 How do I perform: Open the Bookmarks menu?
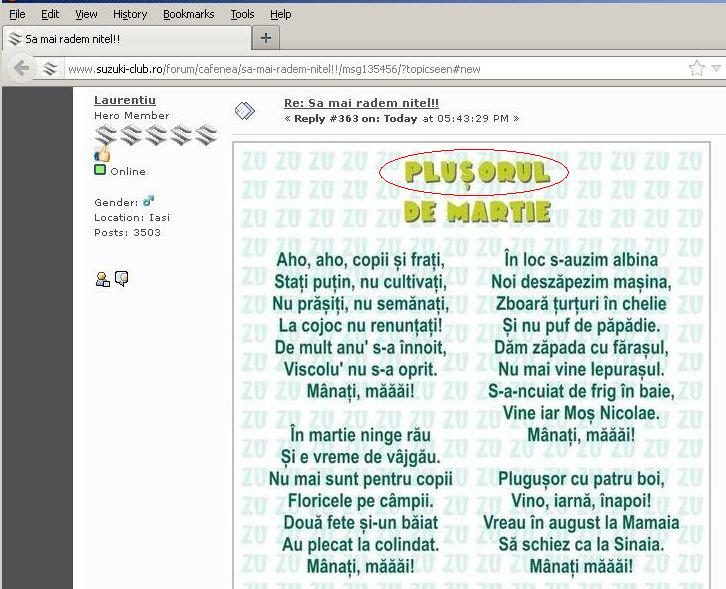(188, 14)
